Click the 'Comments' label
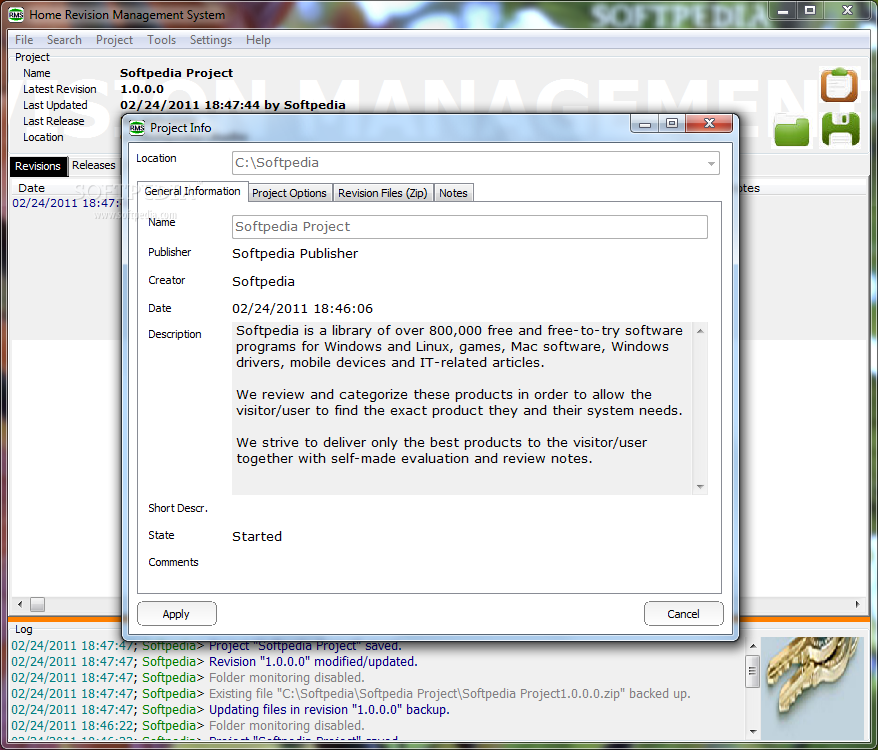The width and height of the screenshot is (878, 750). [173, 562]
